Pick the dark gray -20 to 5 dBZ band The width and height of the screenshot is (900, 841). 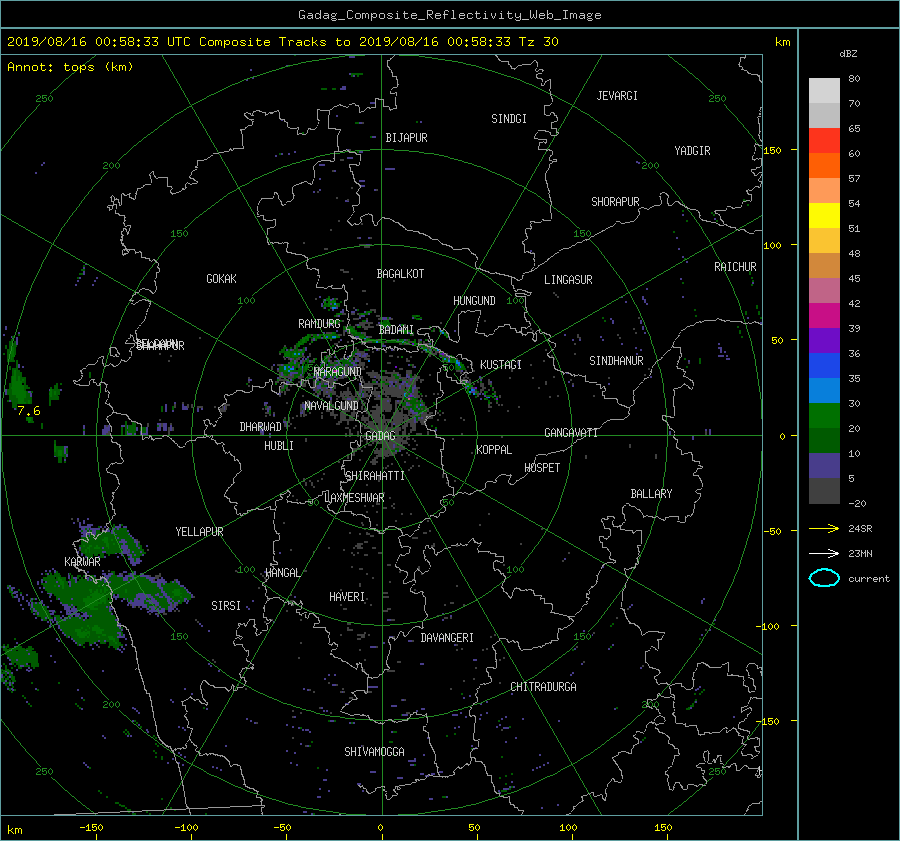point(824,491)
